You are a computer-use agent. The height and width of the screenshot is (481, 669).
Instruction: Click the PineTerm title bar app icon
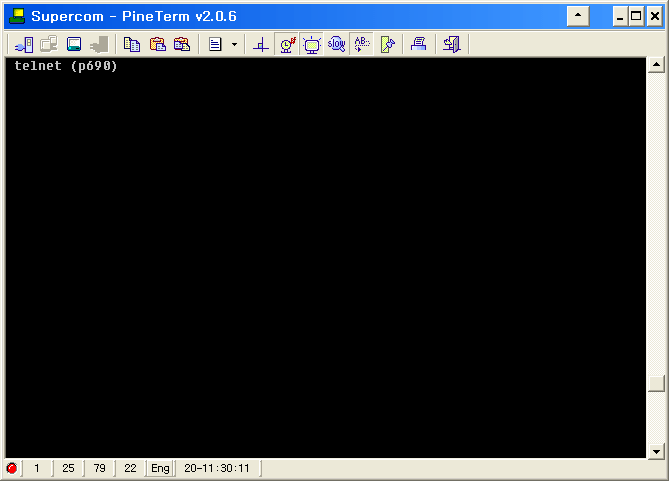pyautogui.click(x=17, y=16)
